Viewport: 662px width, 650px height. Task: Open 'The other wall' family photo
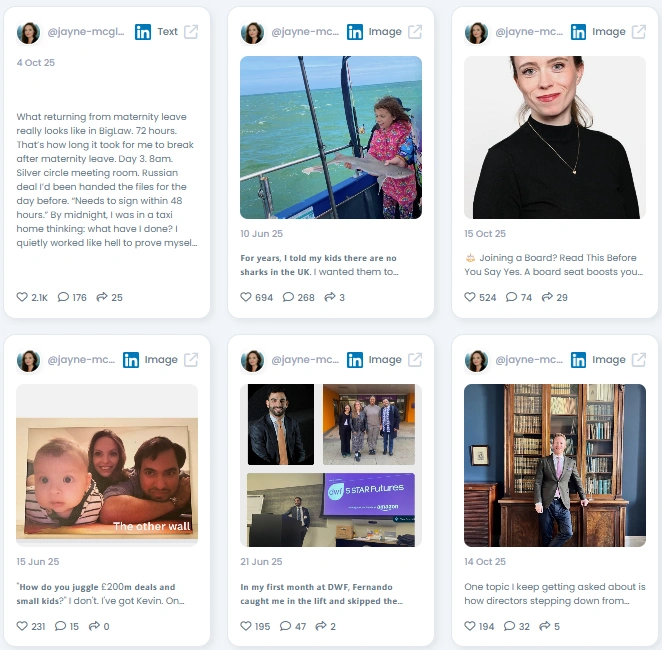pyautogui.click(x=107, y=466)
